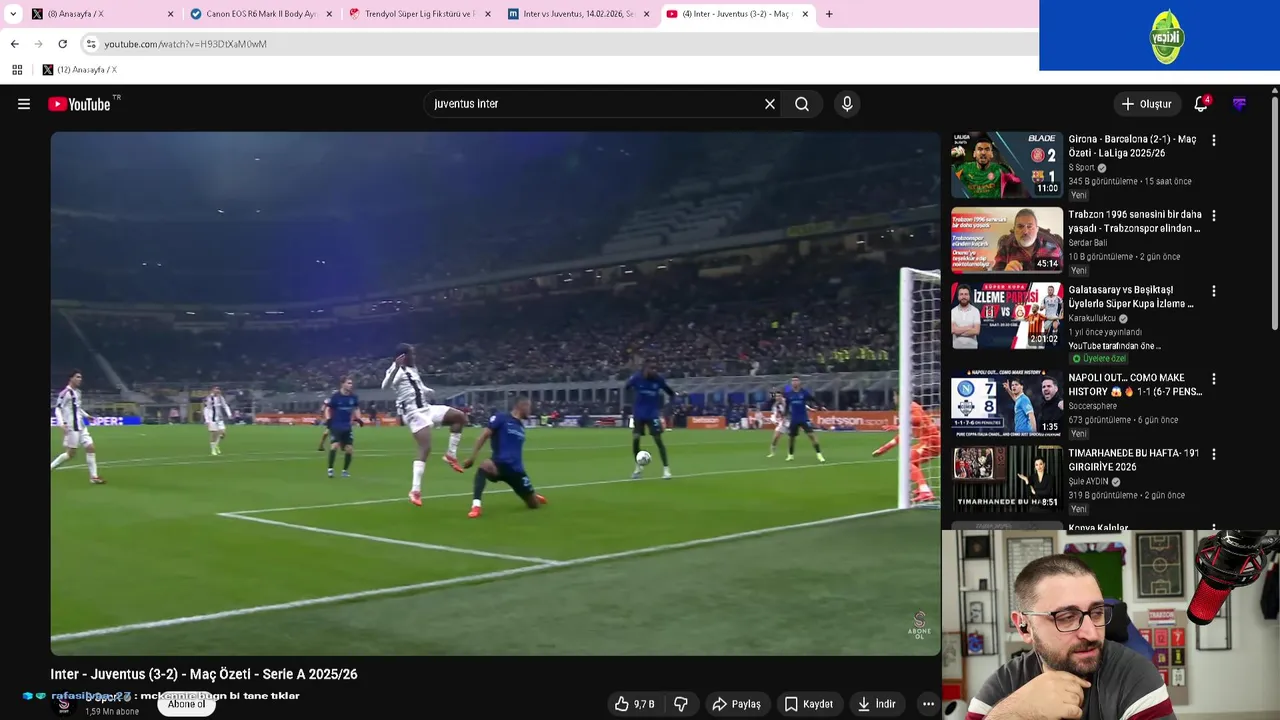The height and width of the screenshot is (720, 1280).
Task: Switch to Trendyol Süper Lig Fikstürü tab
Action: [x=420, y=14]
